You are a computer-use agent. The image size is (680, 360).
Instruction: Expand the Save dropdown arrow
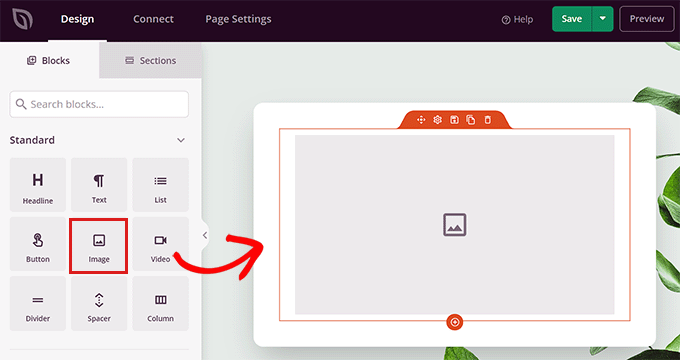[602, 19]
